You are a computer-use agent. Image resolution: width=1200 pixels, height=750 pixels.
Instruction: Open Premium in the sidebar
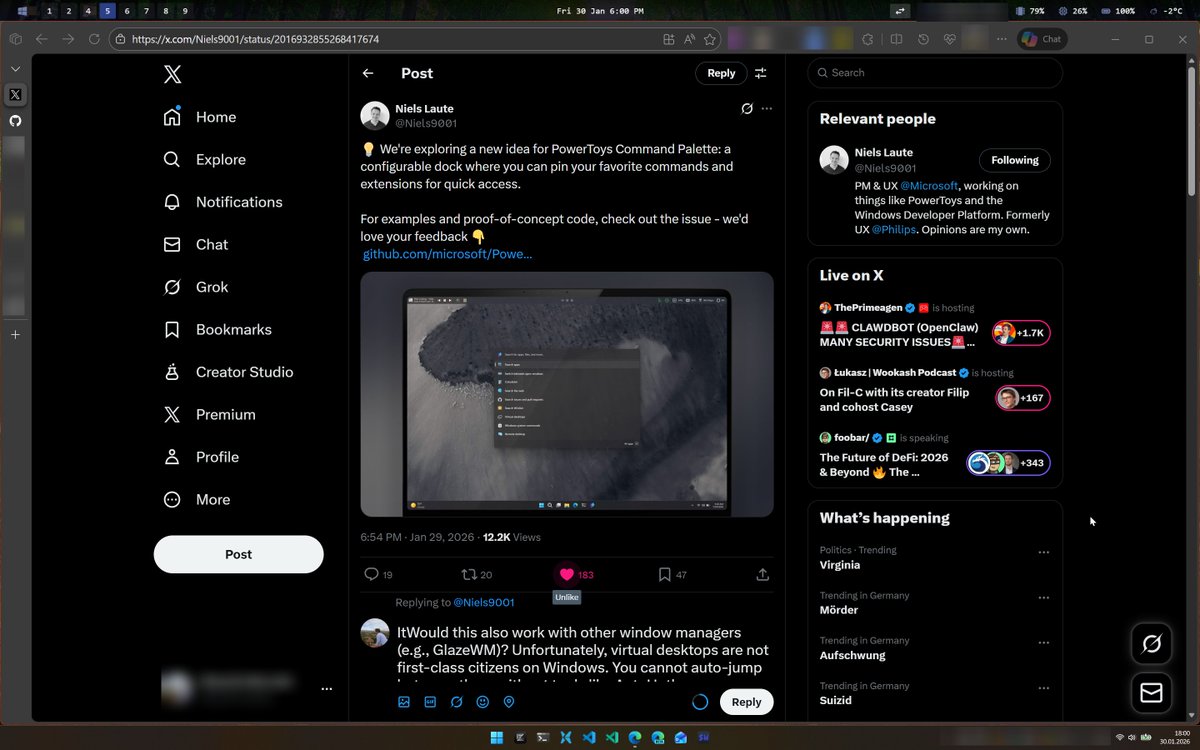(210, 414)
